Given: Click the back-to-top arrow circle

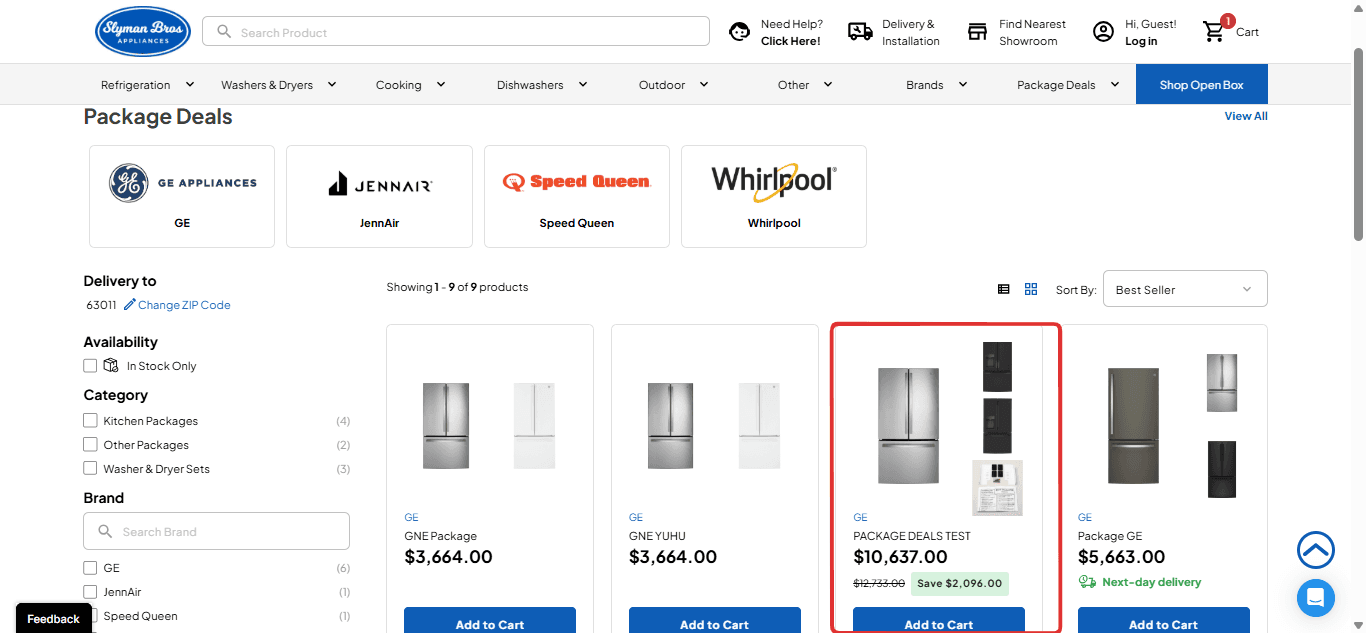Looking at the screenshot, I should 1316,549.
